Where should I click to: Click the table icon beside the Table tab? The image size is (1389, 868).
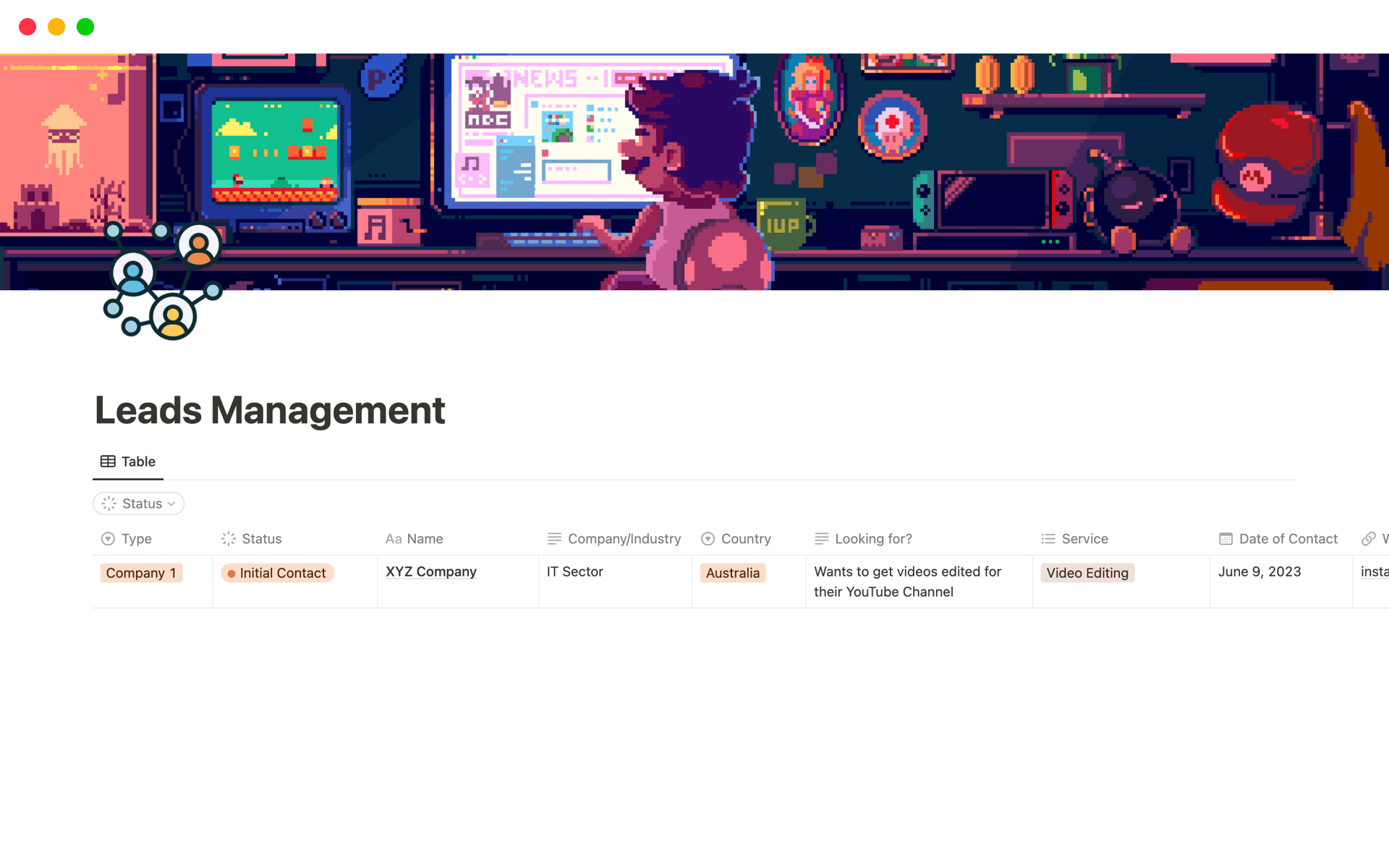109,461
